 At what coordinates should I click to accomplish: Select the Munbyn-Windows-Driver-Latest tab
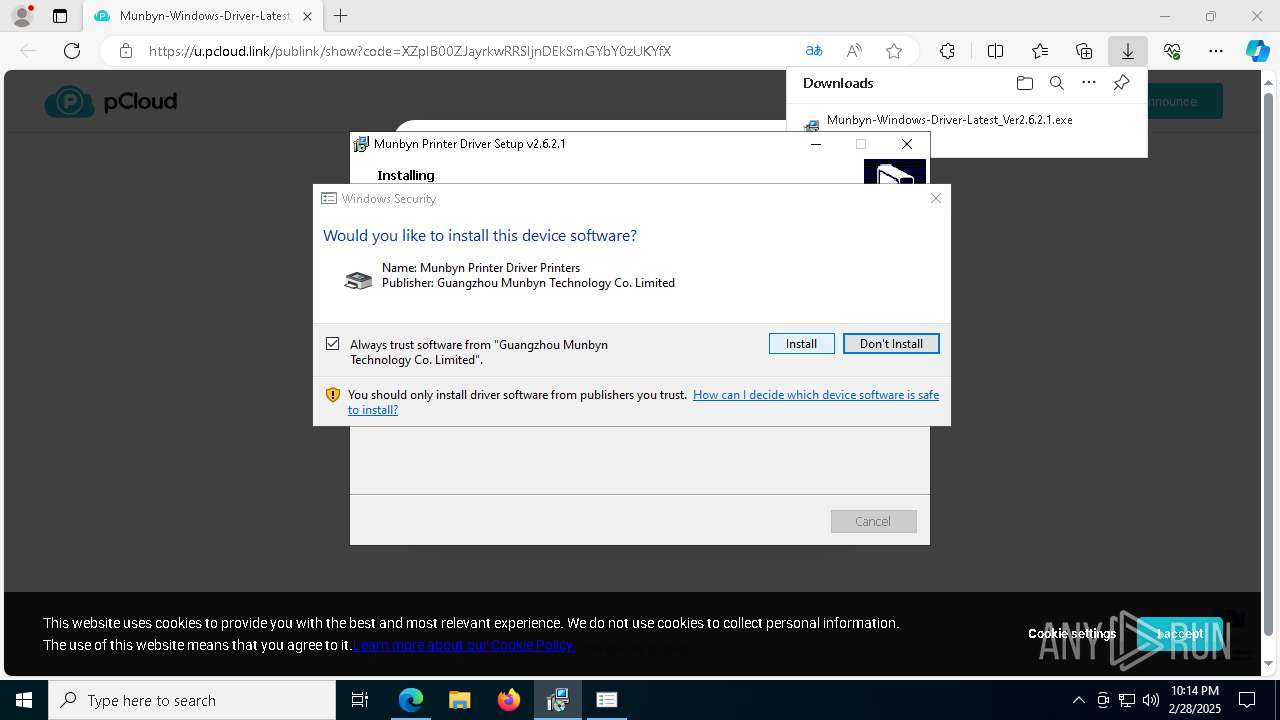[x=203, y=16]
